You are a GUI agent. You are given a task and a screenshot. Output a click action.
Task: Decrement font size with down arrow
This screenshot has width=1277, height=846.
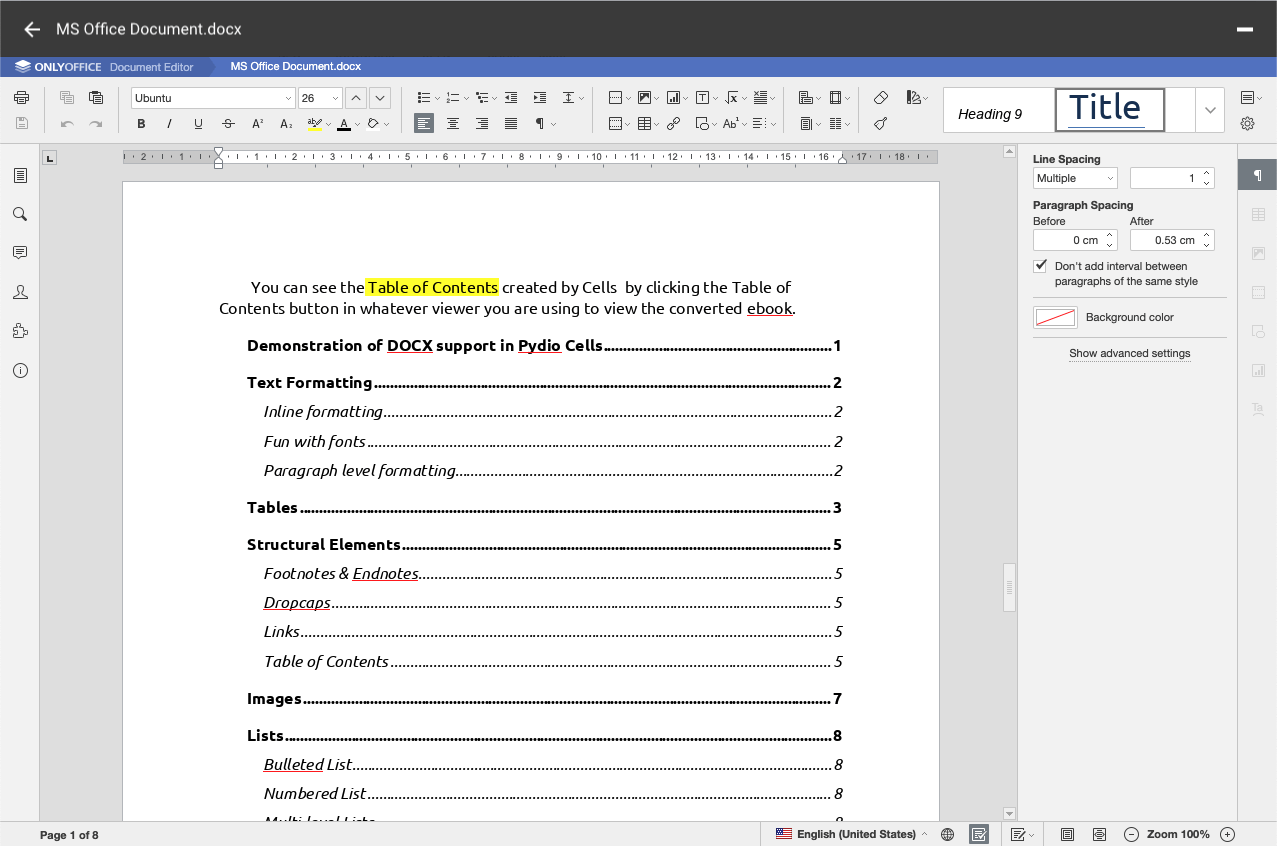tap(379, 98)
